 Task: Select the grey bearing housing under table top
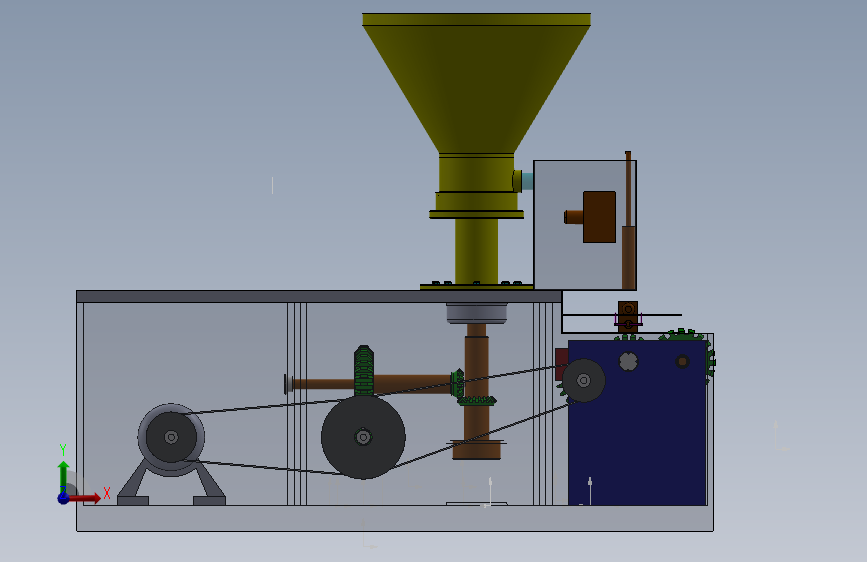coord(477,313)
